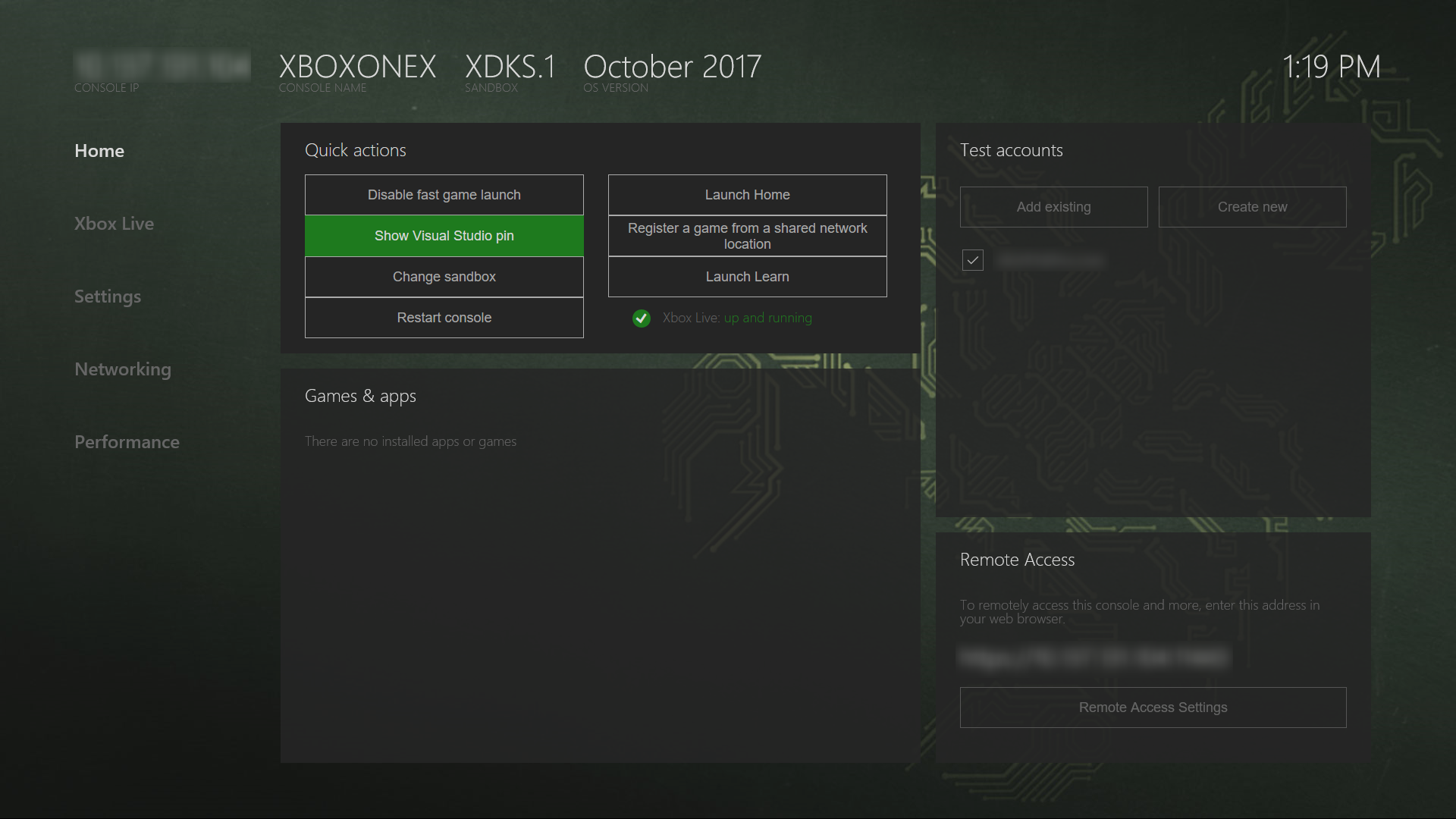Select the Launch Learn option
1456x819 pixels.
coord(748,276)
